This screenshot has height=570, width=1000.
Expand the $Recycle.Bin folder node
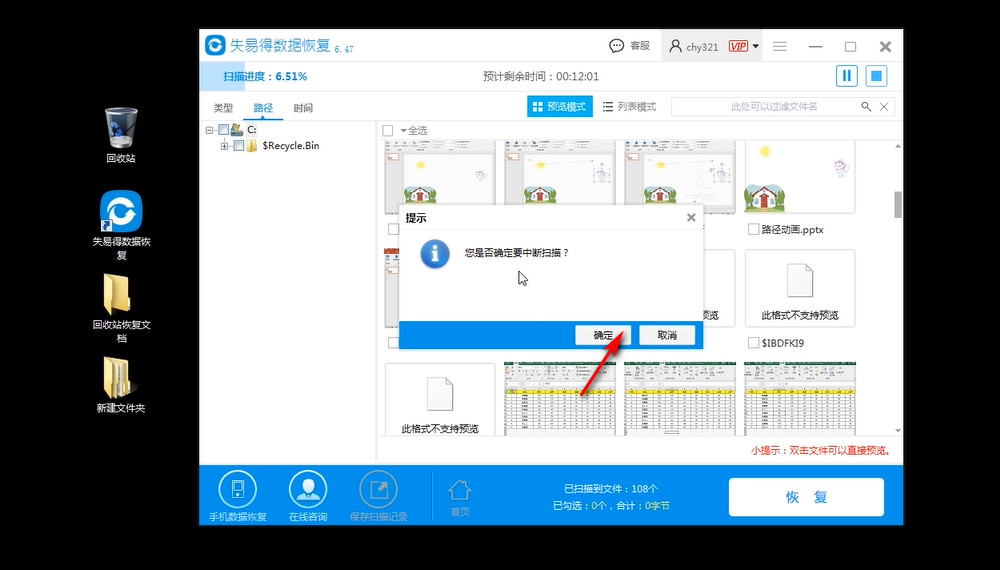pyautogui.click(x=224, y=146)
